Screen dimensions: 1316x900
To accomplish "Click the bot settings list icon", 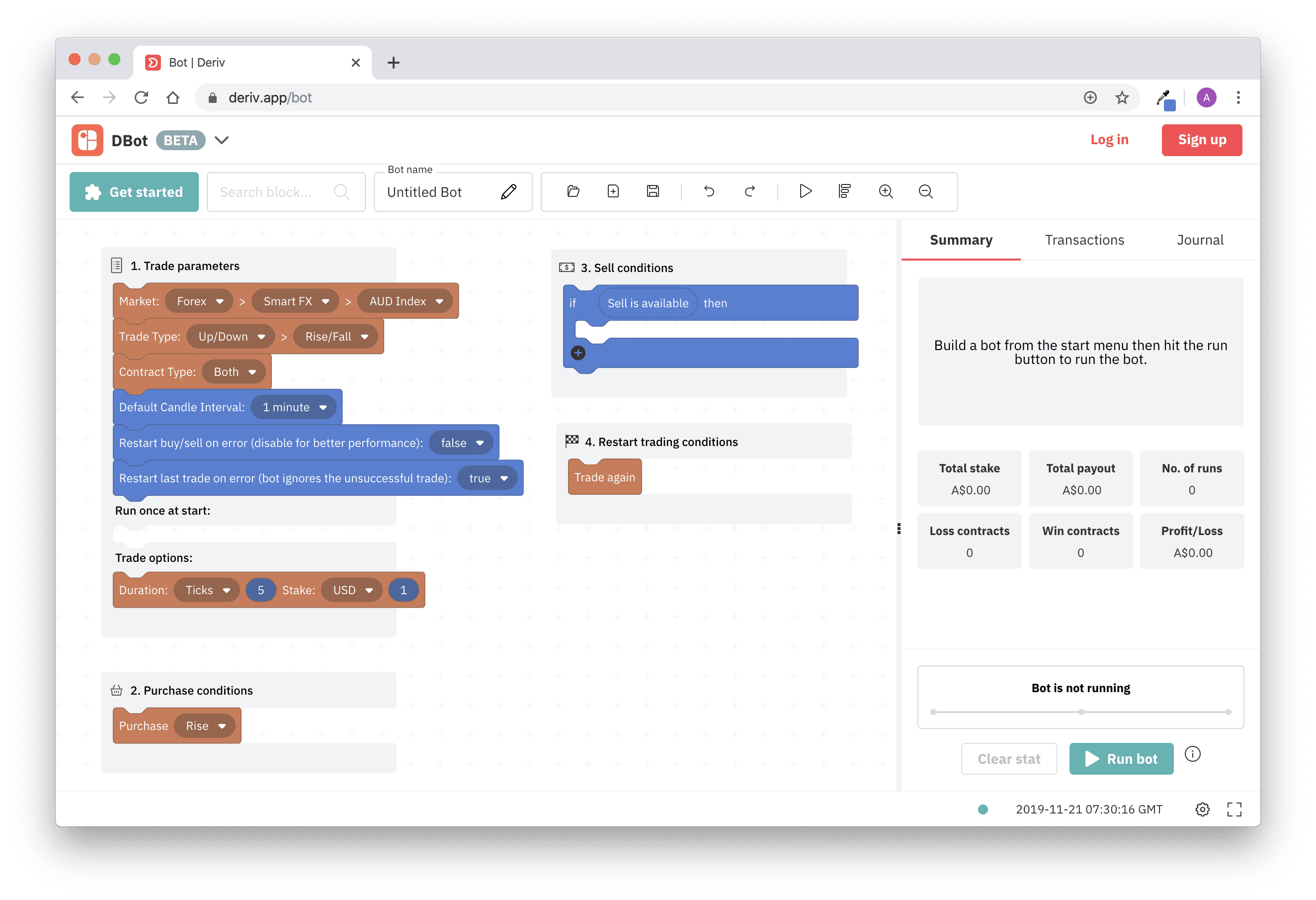I will pyautogui.click(x=844, y=192).
